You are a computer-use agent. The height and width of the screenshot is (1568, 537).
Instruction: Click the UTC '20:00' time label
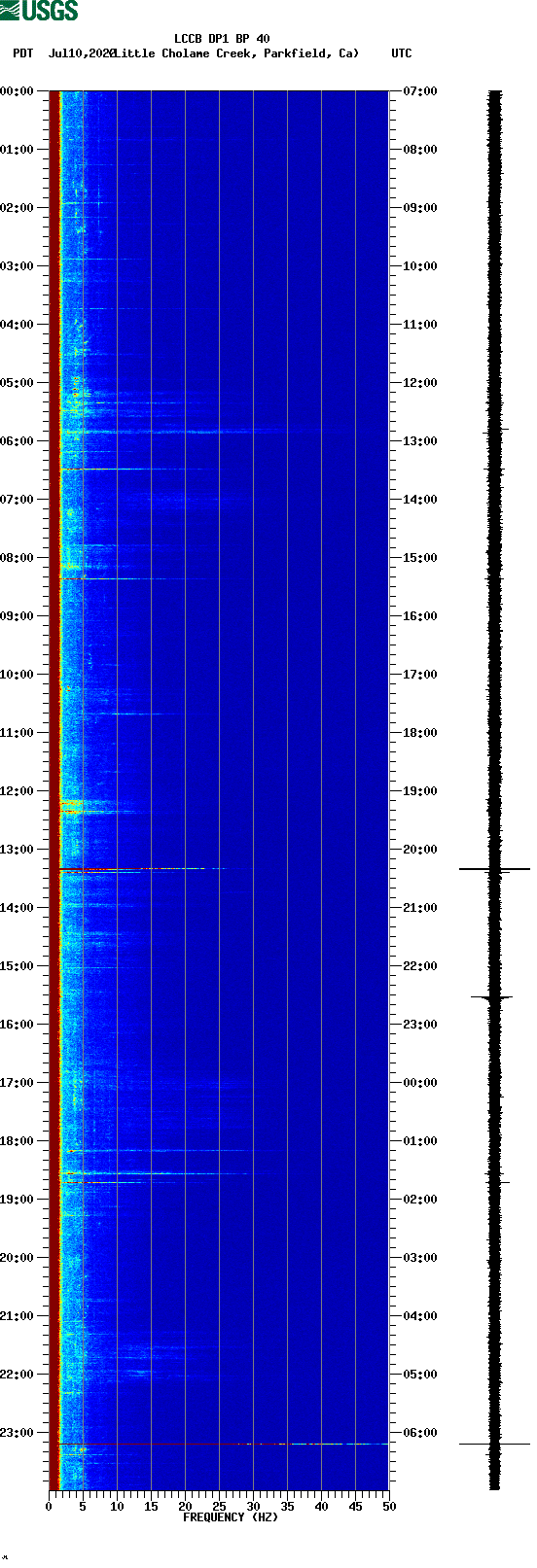pos(420,850)
